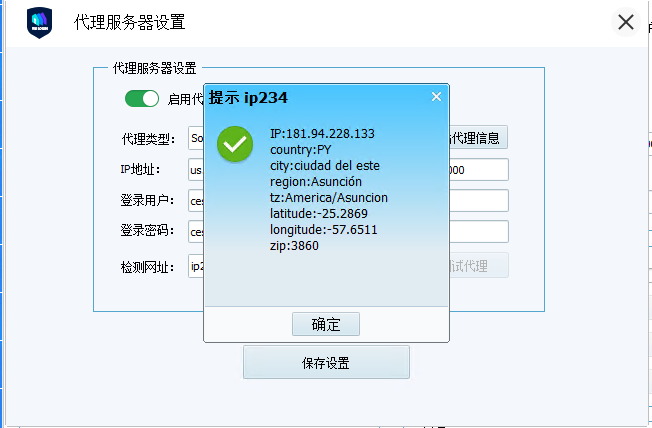Click into the 登录用户 username field

(196, 201)
